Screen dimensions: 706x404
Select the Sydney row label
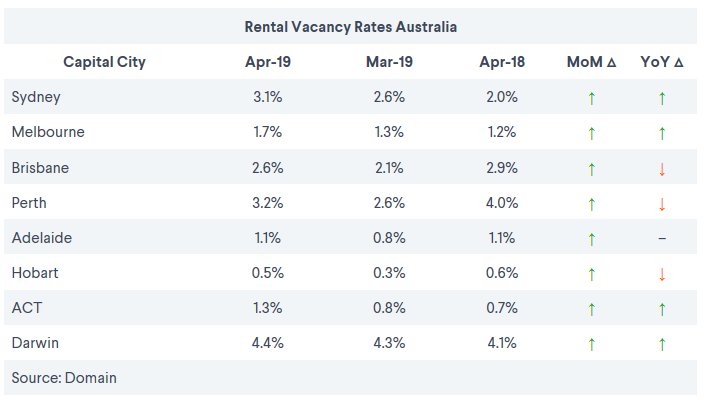(x=36, y=97)
